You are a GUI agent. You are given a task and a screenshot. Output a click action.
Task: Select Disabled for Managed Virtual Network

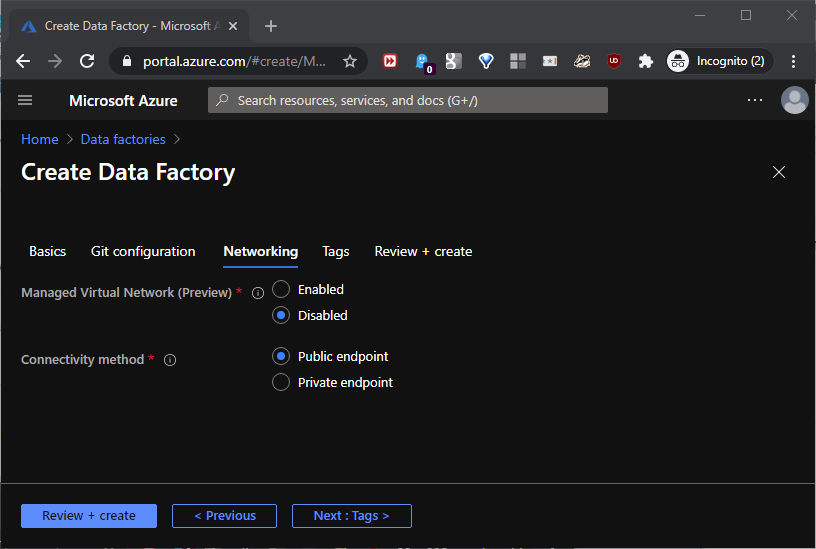[281, 315]
